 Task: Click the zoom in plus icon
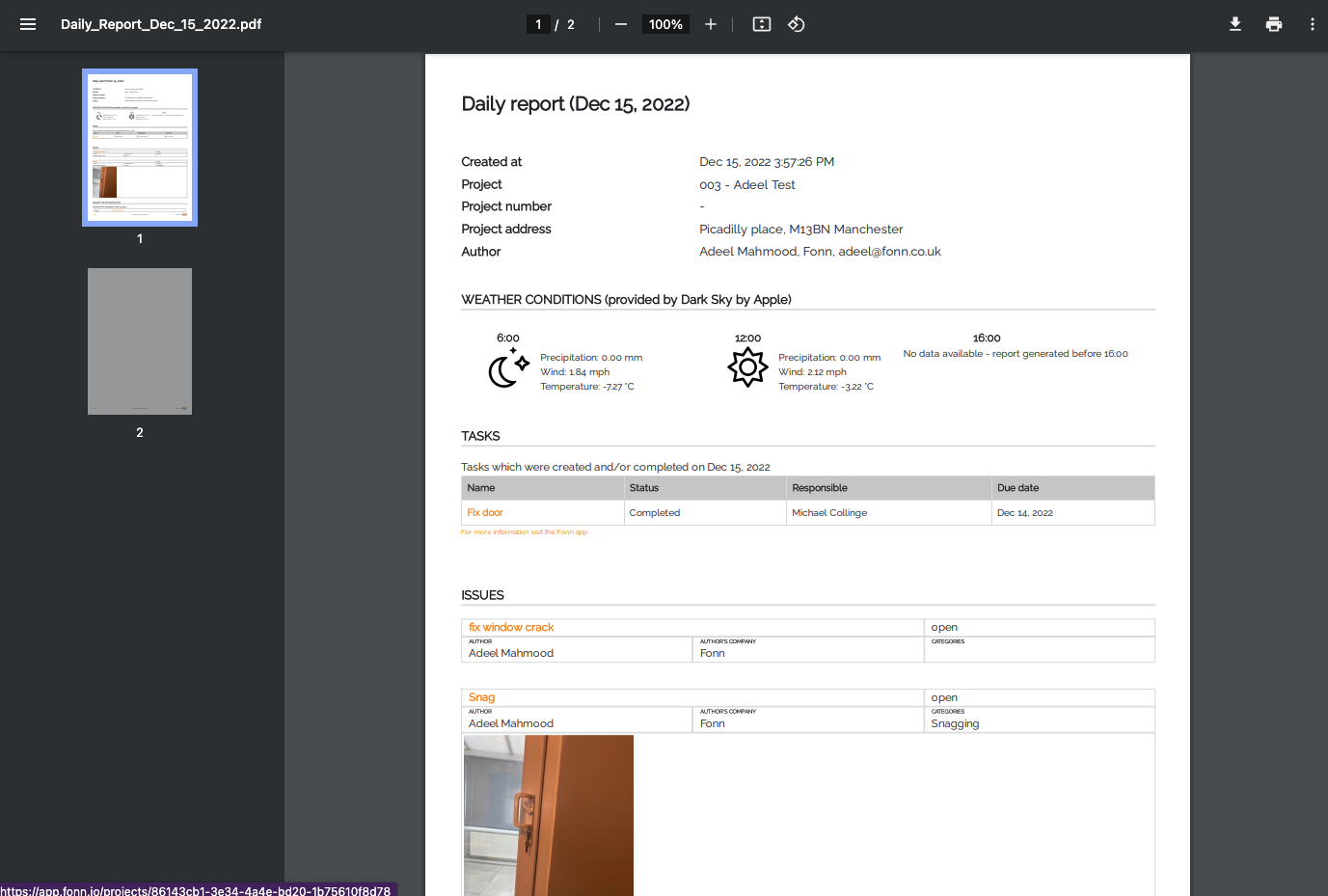coord(711,24)
